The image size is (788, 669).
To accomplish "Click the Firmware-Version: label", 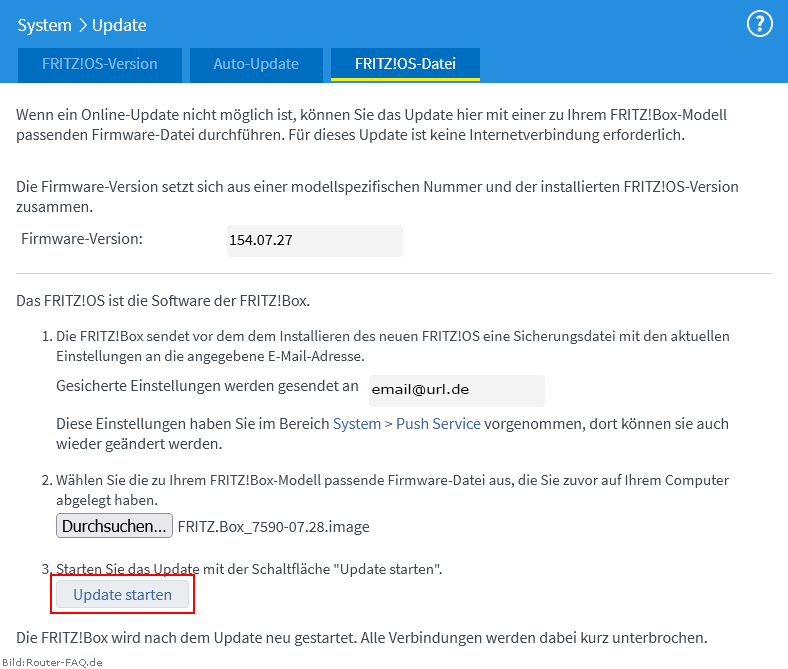I will click(x=82, y=239).
